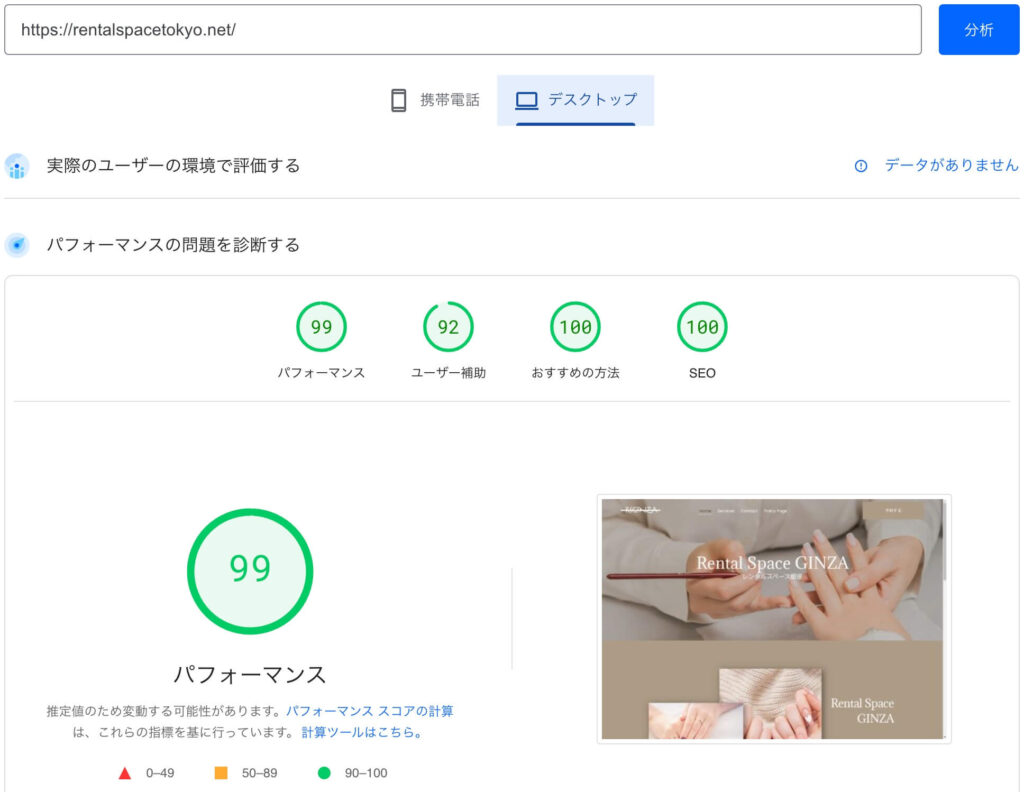
Task: Select the デスクトップ tab
Action: 575,100
